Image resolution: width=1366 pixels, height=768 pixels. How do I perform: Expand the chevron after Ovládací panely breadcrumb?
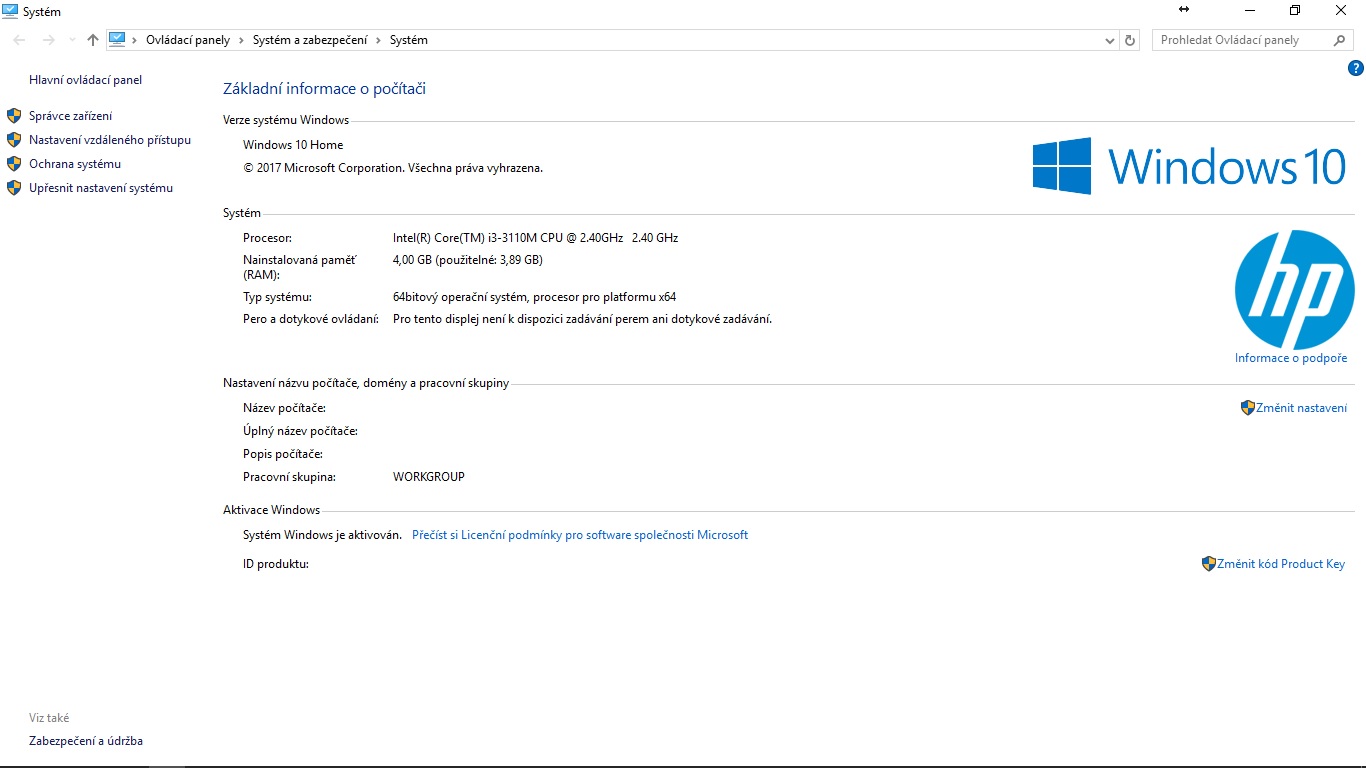click(x=241, y=40)
